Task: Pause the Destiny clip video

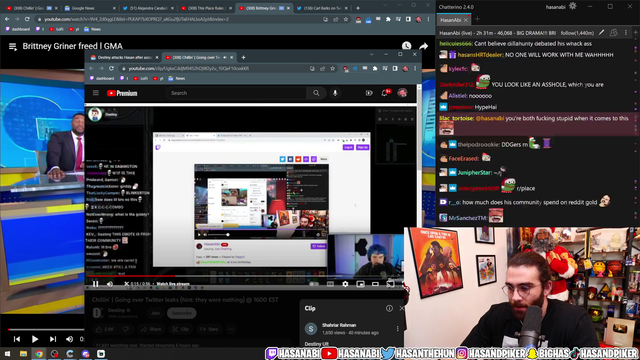Action: 95,284
